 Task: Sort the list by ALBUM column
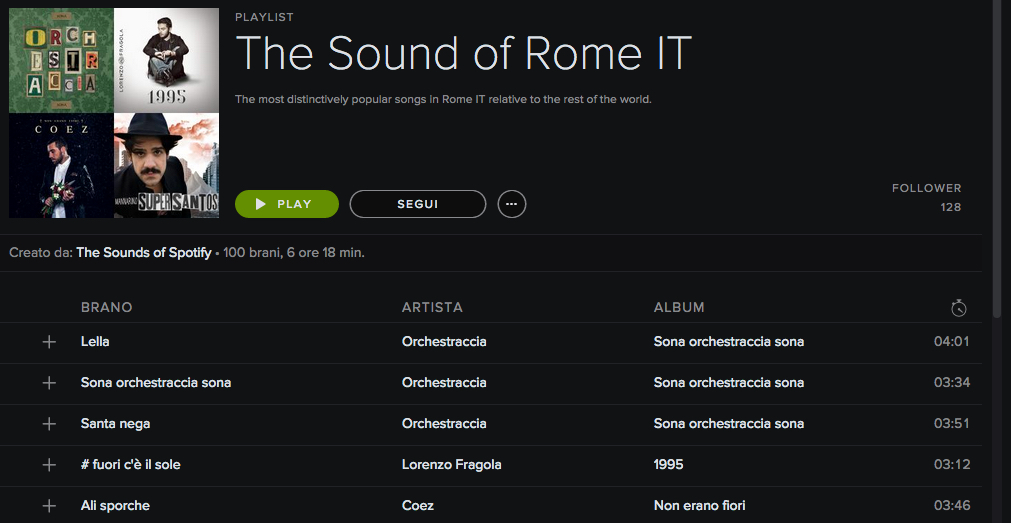679,308
